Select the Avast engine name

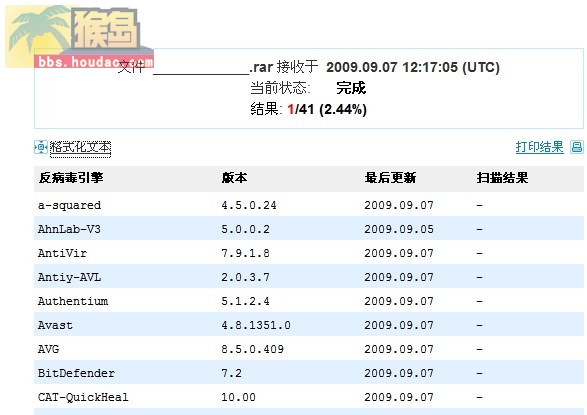tap(55, 325)
